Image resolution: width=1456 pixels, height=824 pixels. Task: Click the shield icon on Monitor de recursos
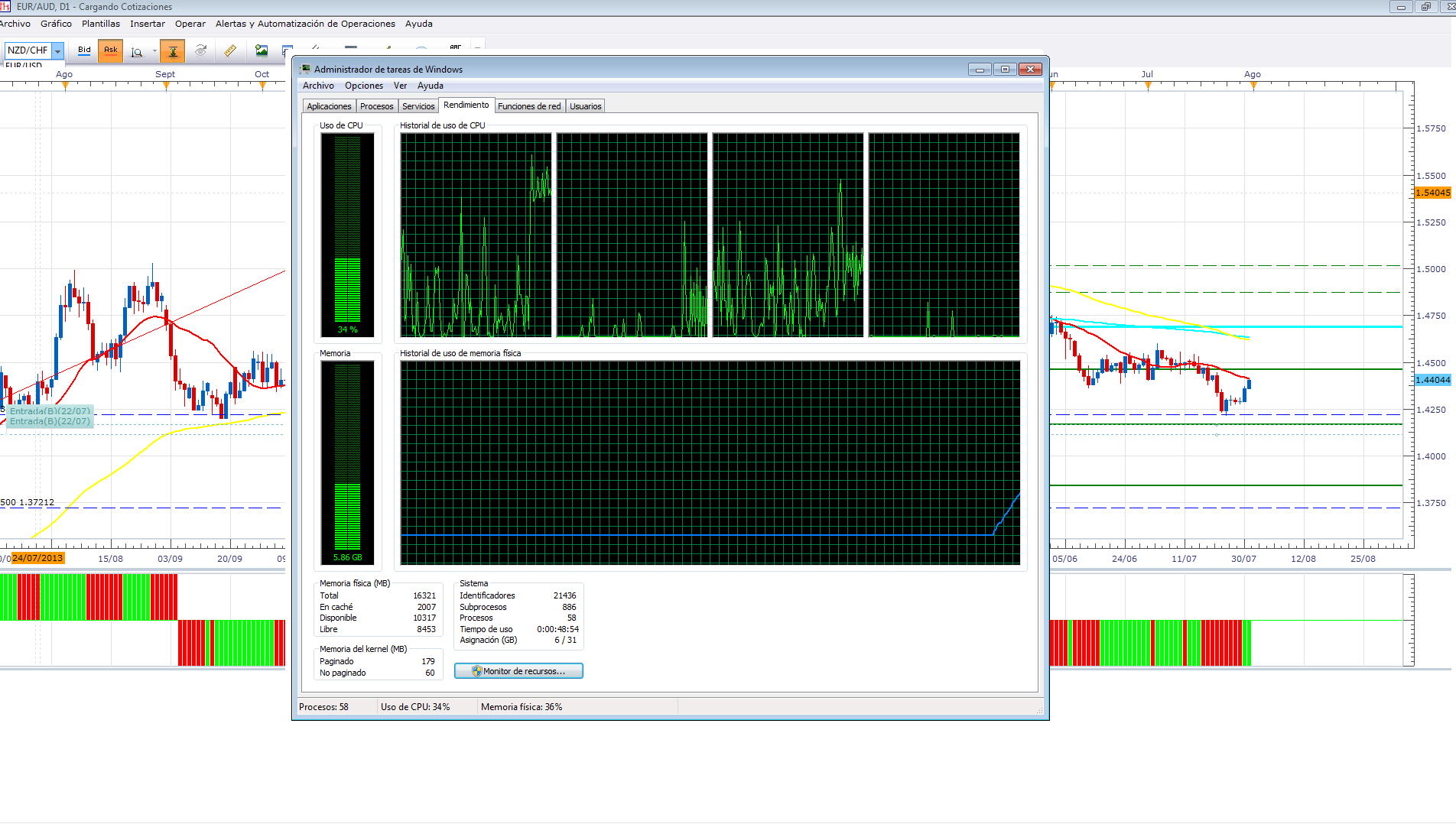click(477, 671)
